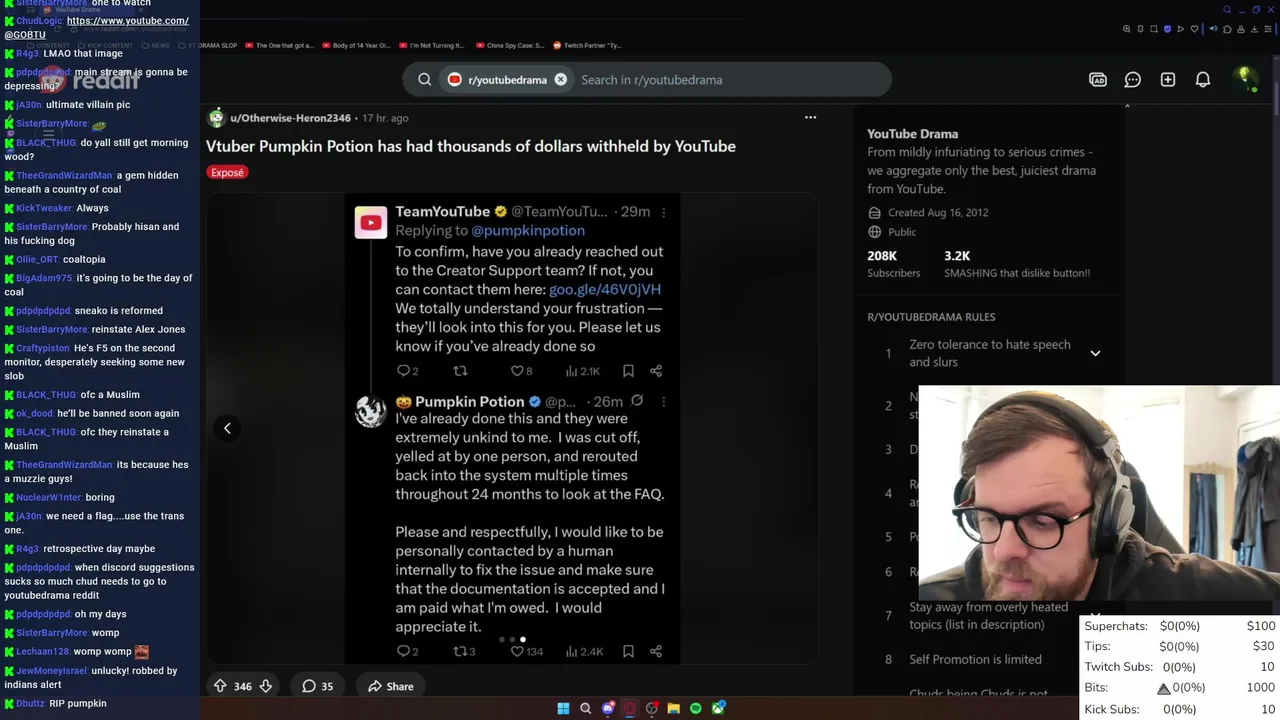Open Windows Start menu
This screenshot has width=1280, height=720.
click(563, 708)
